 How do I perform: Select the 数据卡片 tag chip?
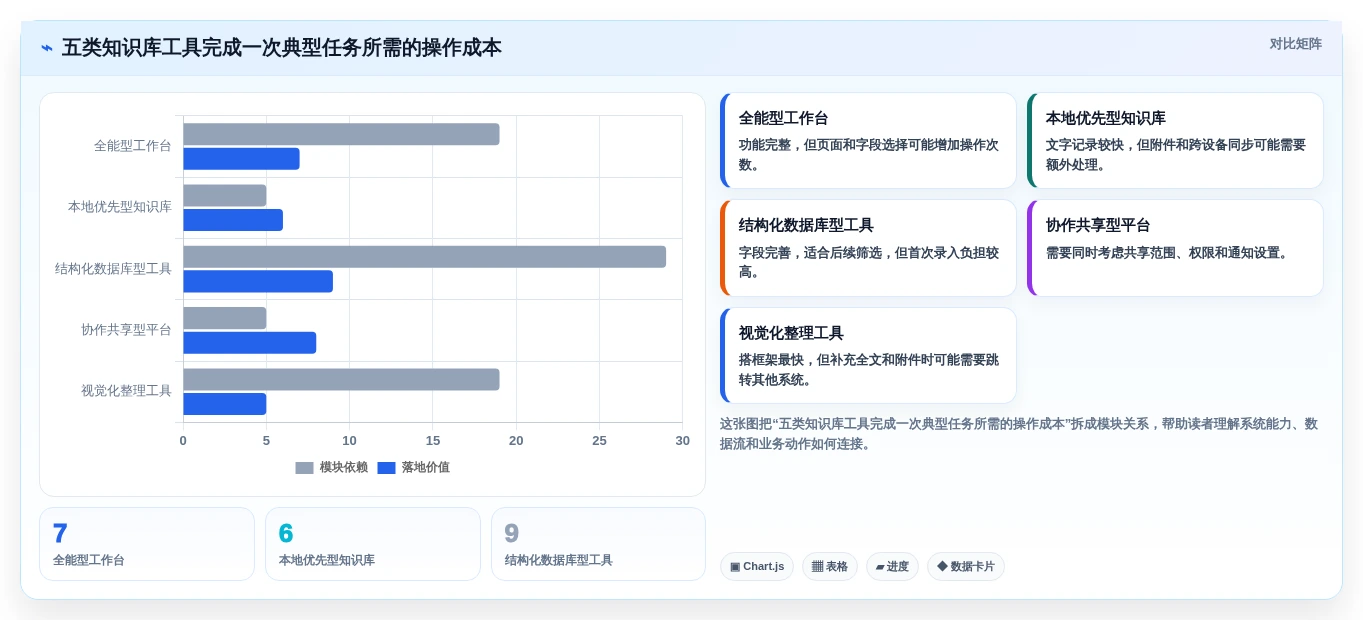coord(966,566)
